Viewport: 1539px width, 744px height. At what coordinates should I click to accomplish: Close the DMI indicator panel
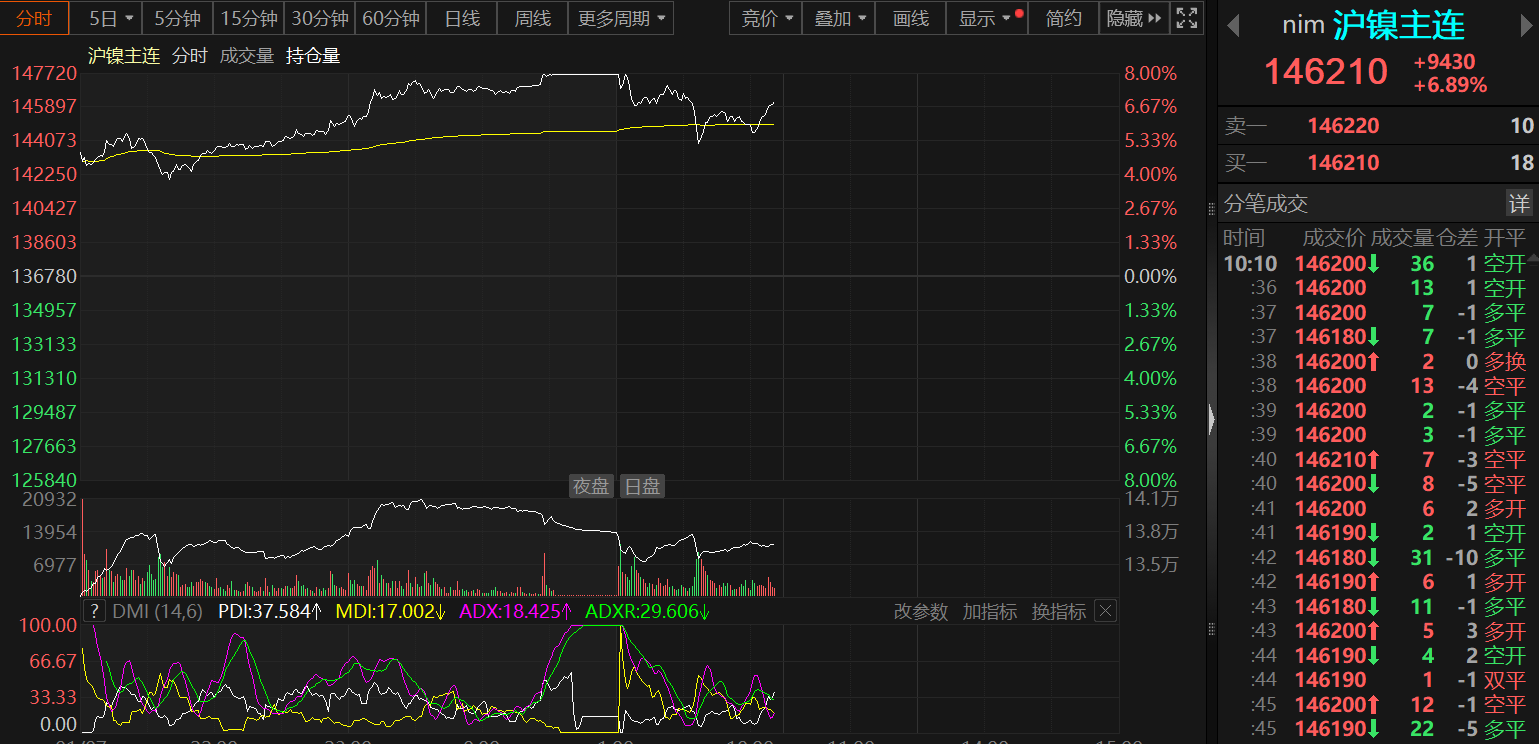[1105, 611]
